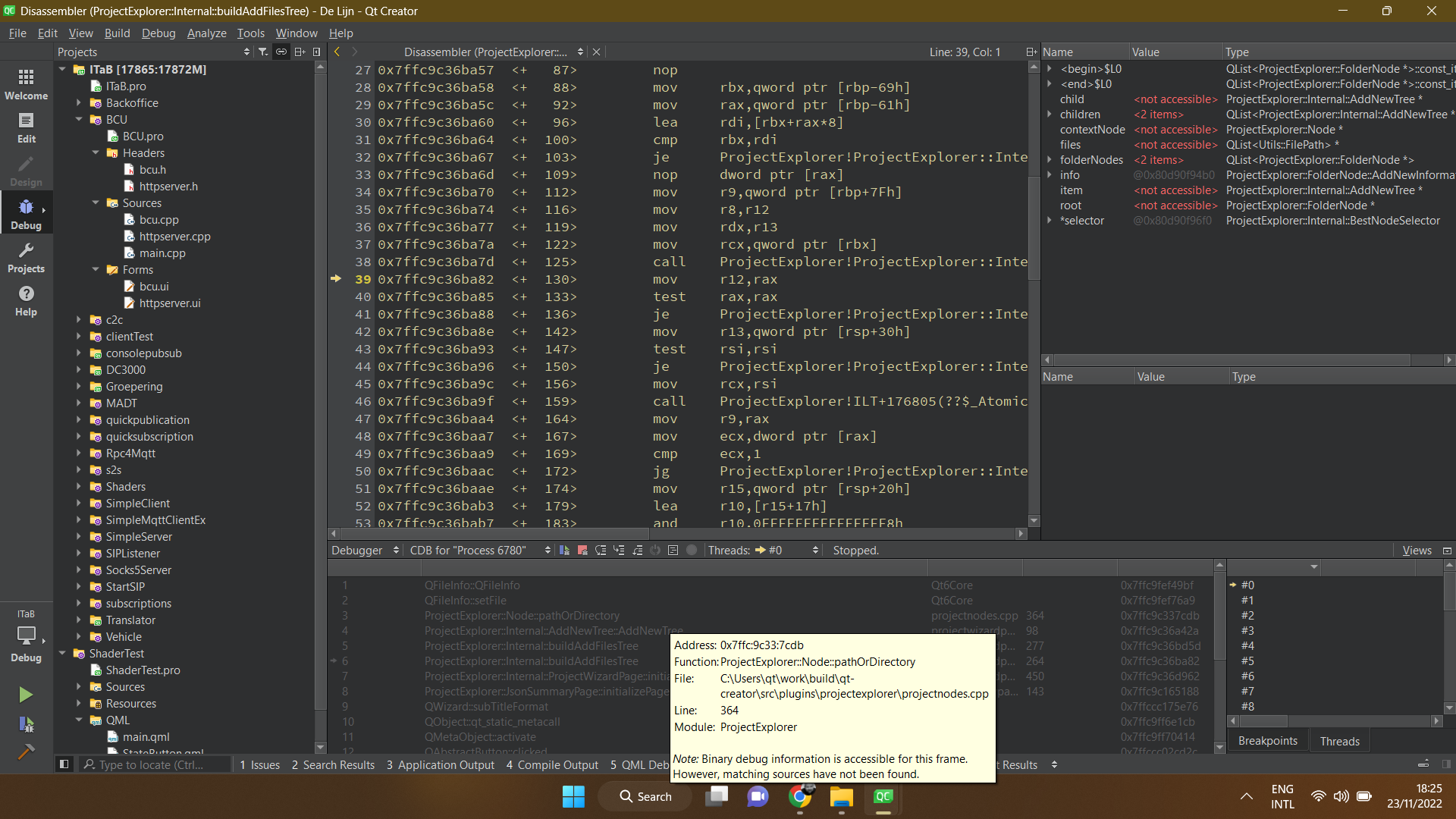
Task: Expand the folderNodes variable
Action: [1050, 159]
